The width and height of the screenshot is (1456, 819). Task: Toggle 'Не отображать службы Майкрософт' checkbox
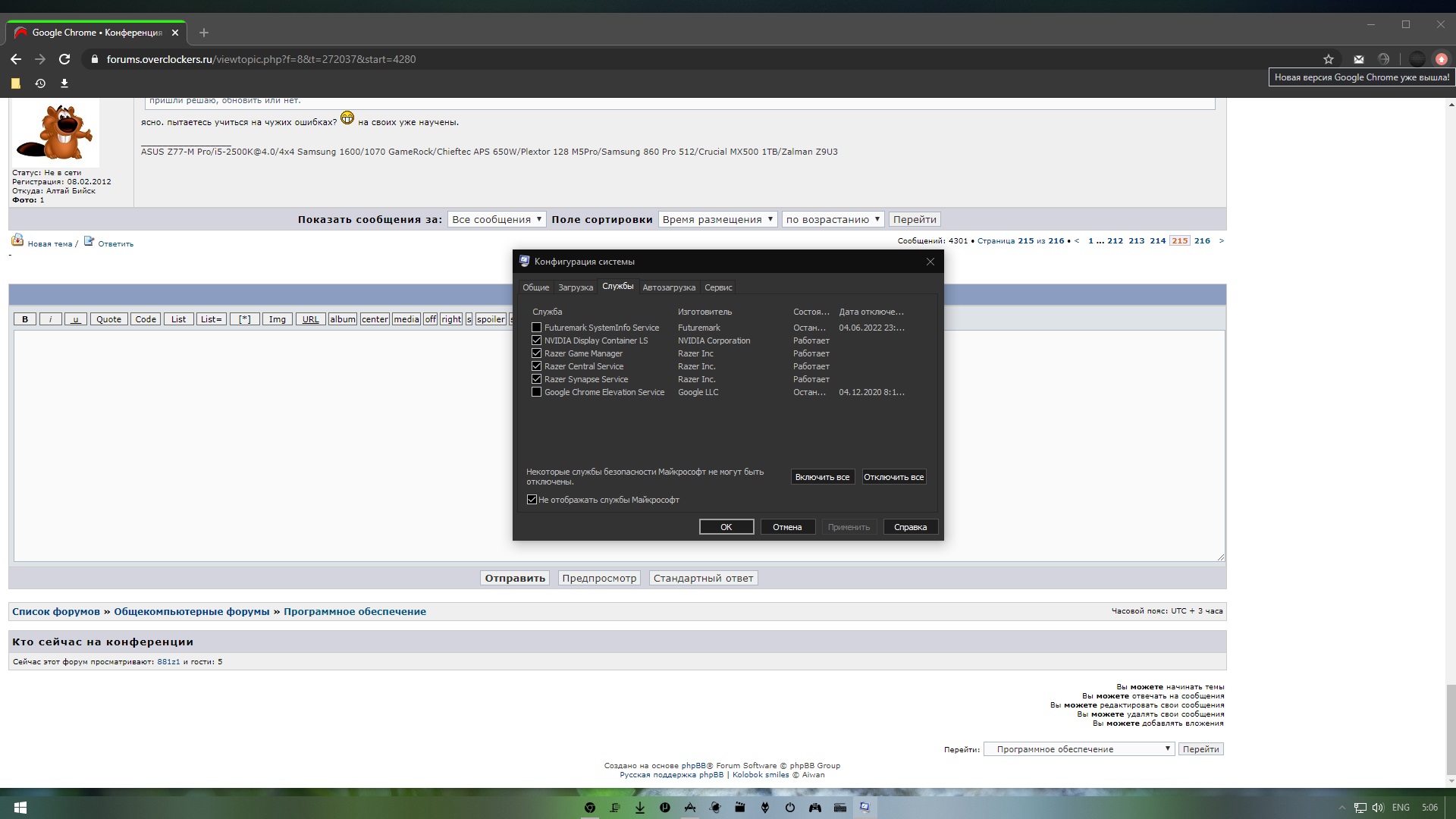(532, 500)
